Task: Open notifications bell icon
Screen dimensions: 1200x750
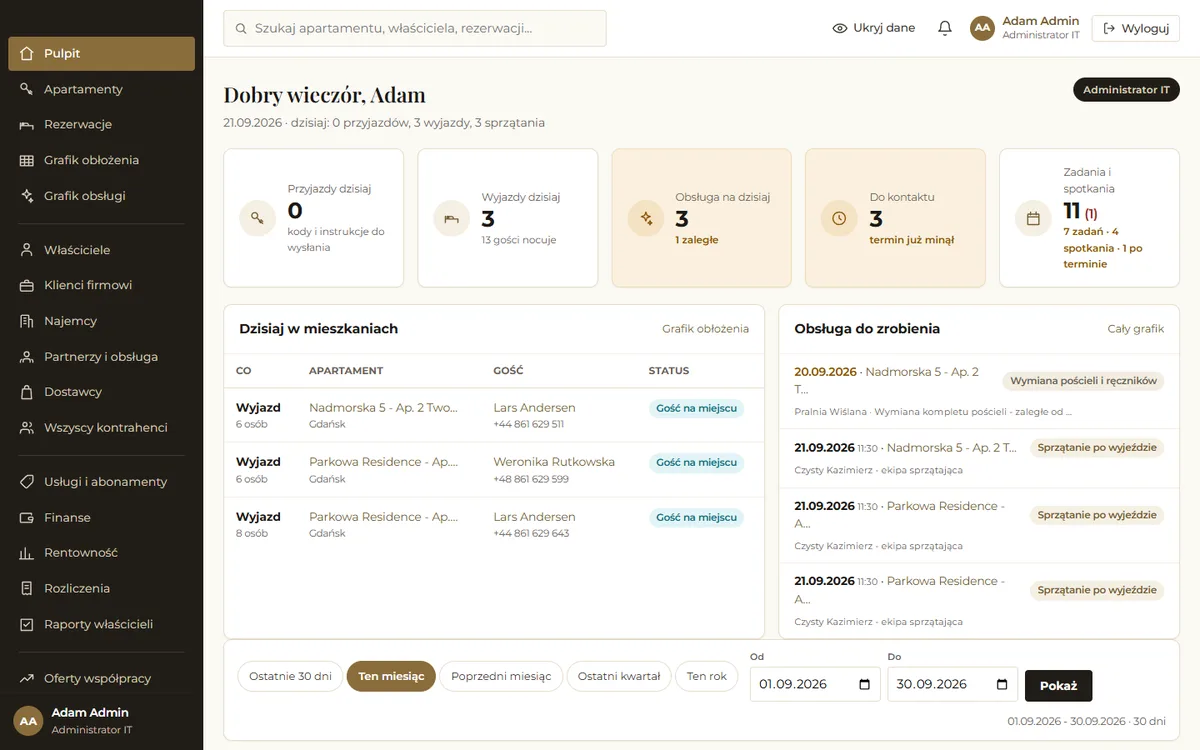Action: [944, 28]
